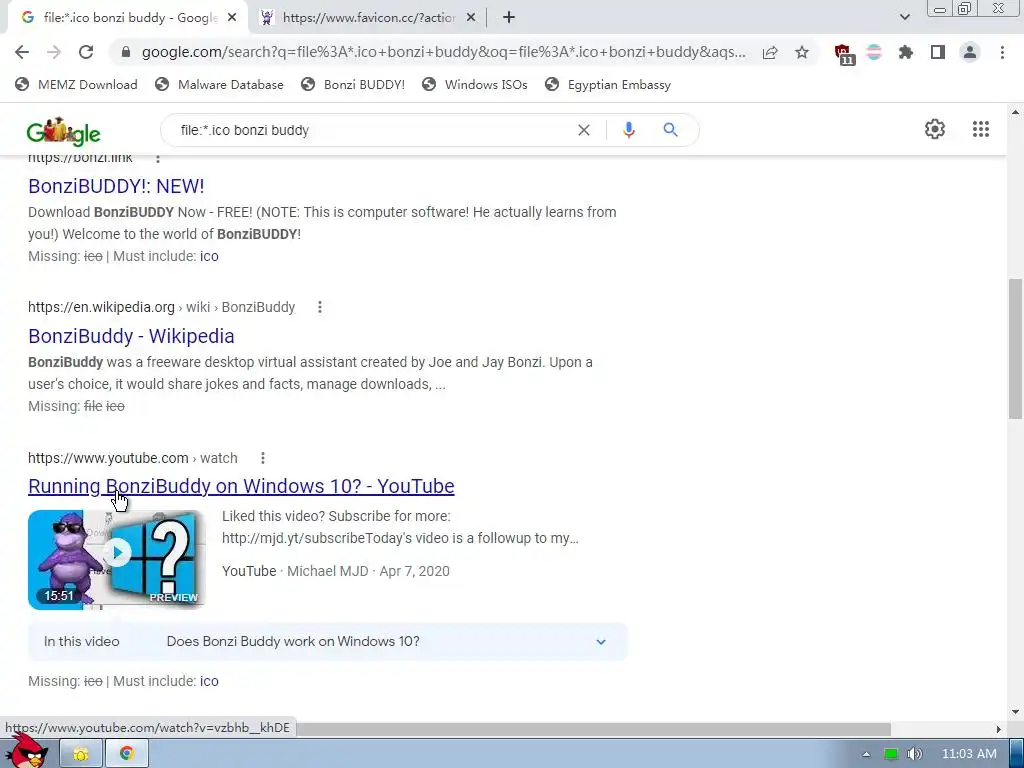Open Windows ISOs bookmark

[x=474, y=85]
